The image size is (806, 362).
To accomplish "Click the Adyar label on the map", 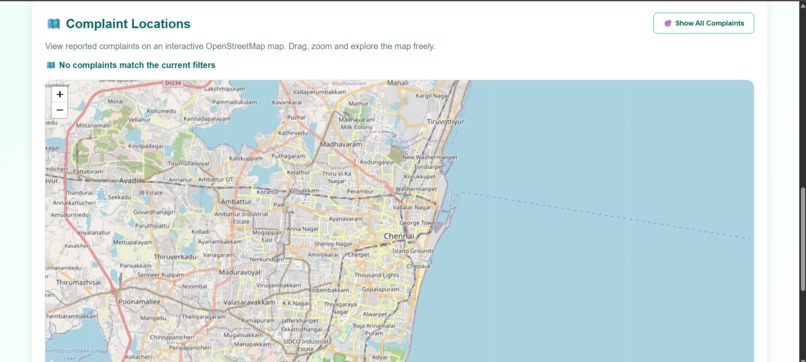I will [379, 356].
